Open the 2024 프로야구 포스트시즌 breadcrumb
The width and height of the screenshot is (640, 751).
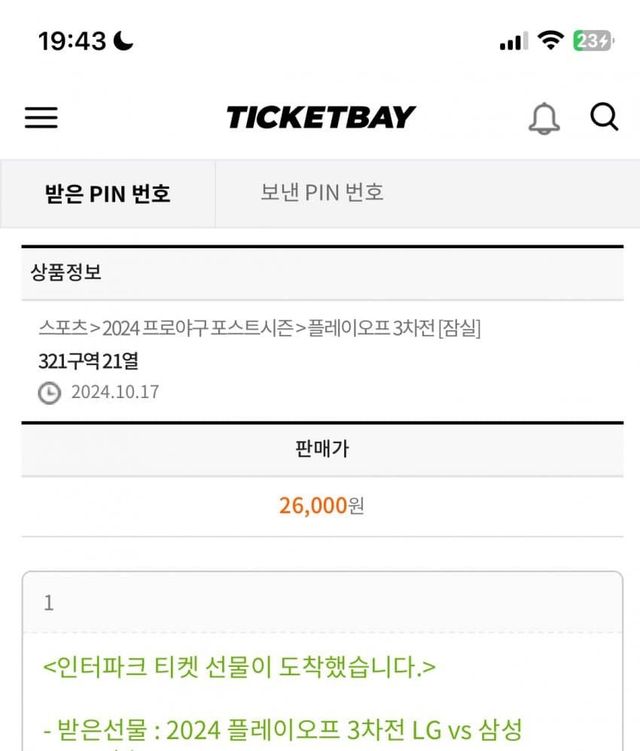tap(198, 328)
